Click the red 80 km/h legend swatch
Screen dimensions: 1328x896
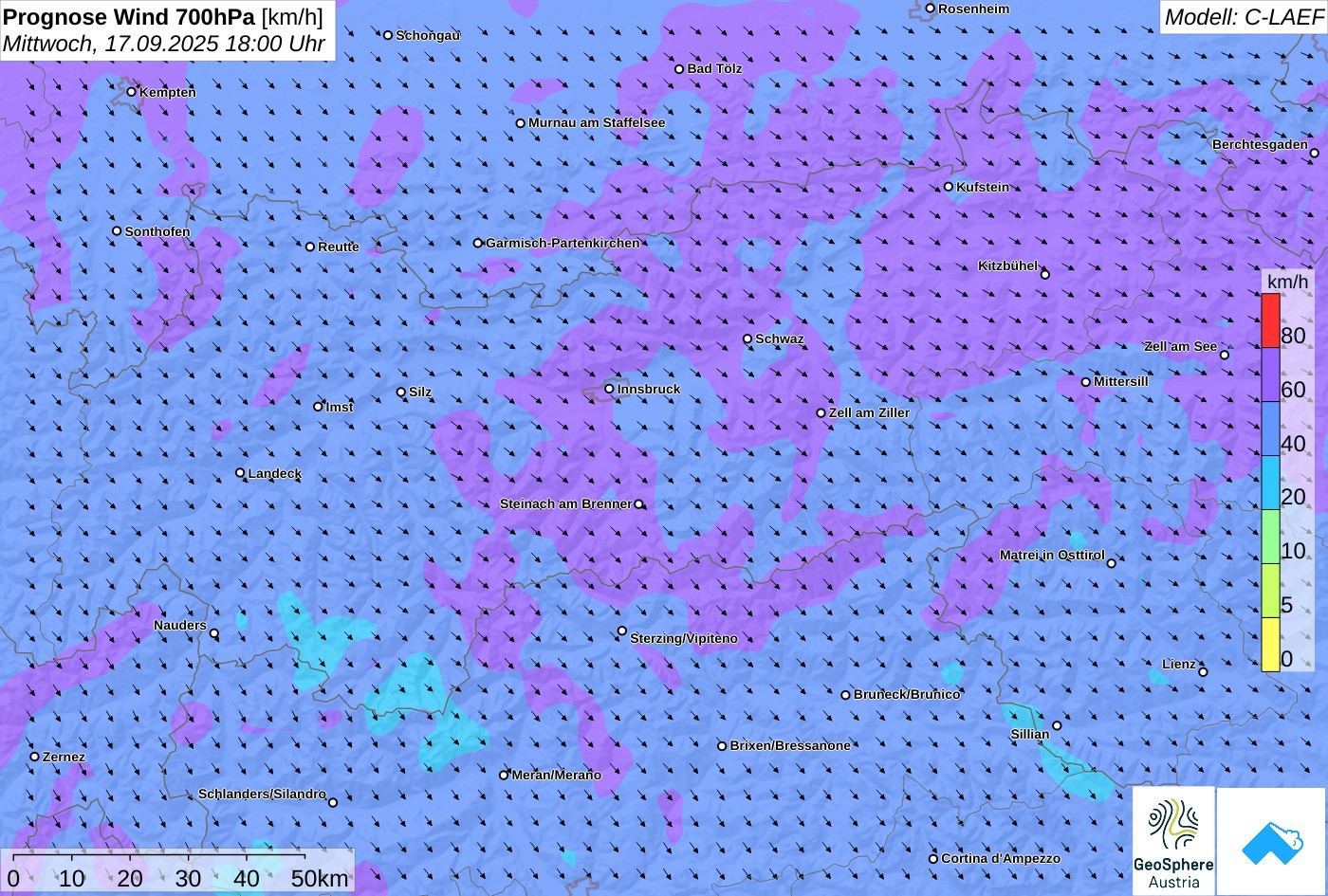tap(1270, 321)
